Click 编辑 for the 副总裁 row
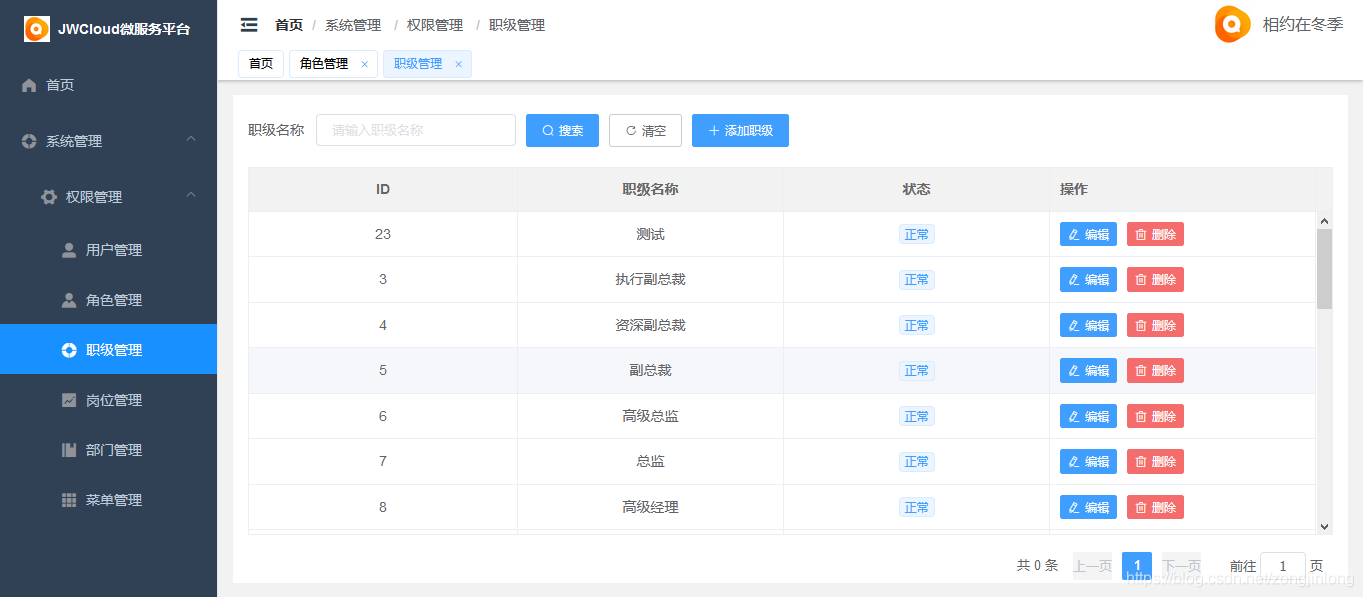 (1088, 370)
